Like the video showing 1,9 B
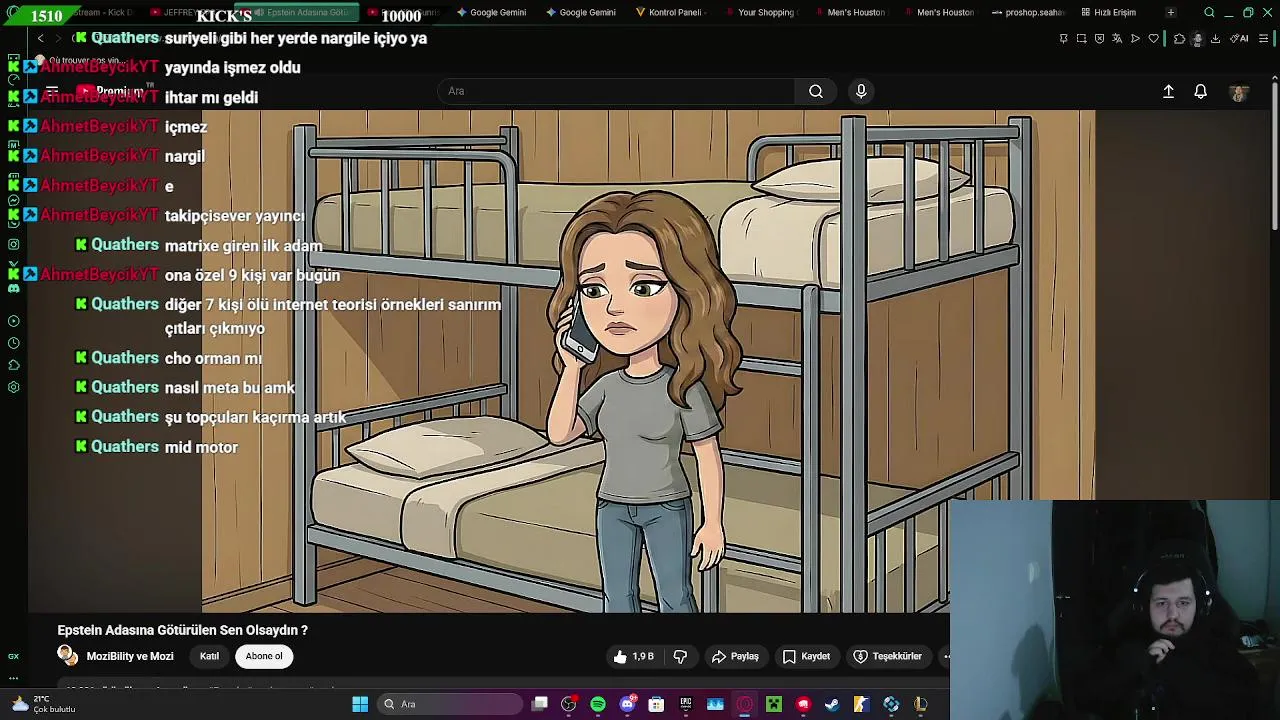 633,656
